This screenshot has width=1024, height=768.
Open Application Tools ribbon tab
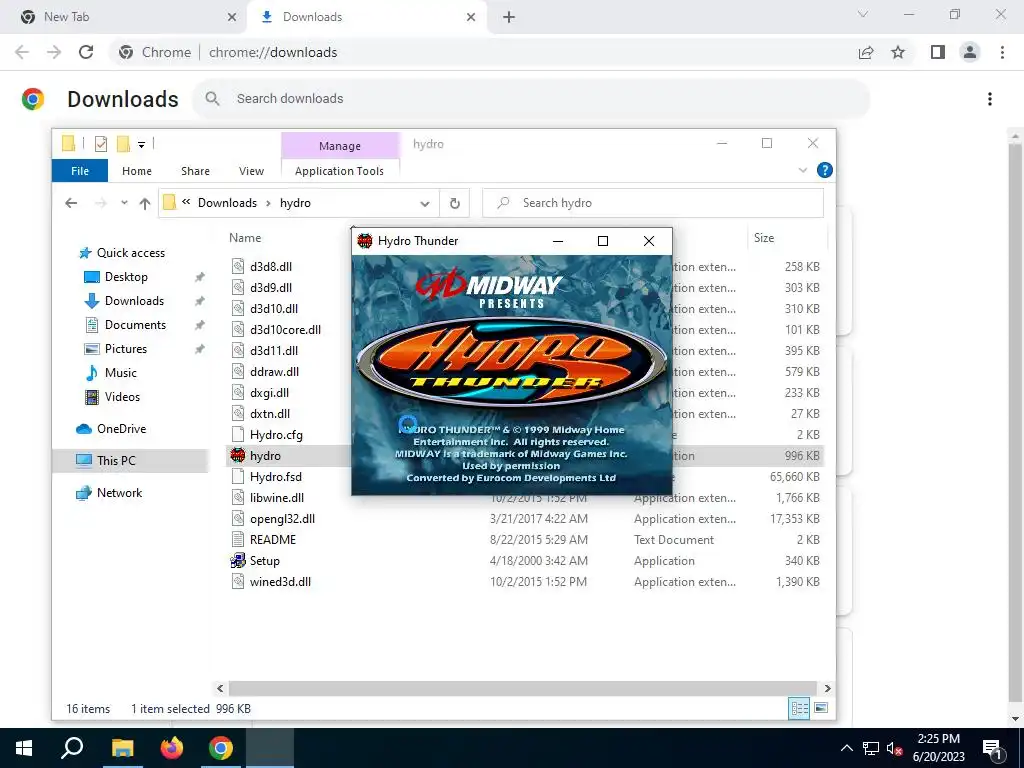click(x=339, y=171)
